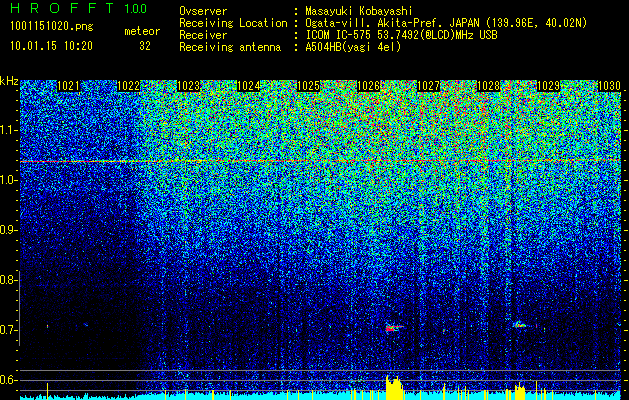Click the 1021 time marker
The image size is (629, 400).
(68, 86)
